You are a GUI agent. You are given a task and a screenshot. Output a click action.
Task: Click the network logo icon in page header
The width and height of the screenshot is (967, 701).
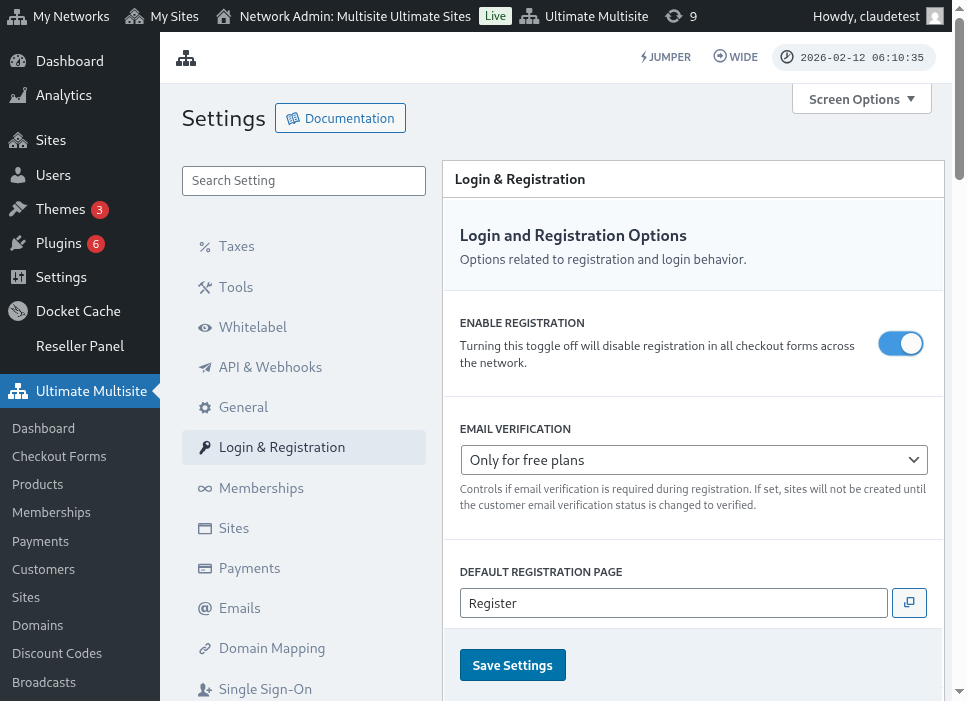click(x=186, y=59)
